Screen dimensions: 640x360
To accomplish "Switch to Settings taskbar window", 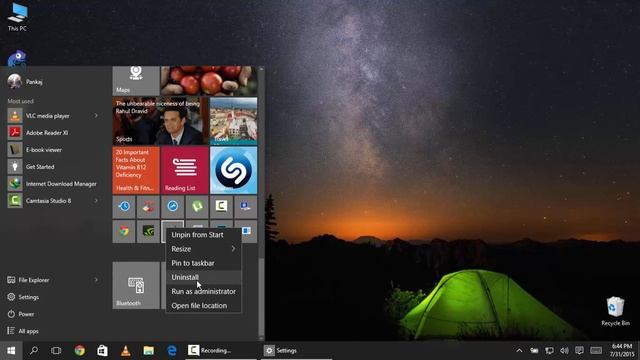I will click(298, 351).
